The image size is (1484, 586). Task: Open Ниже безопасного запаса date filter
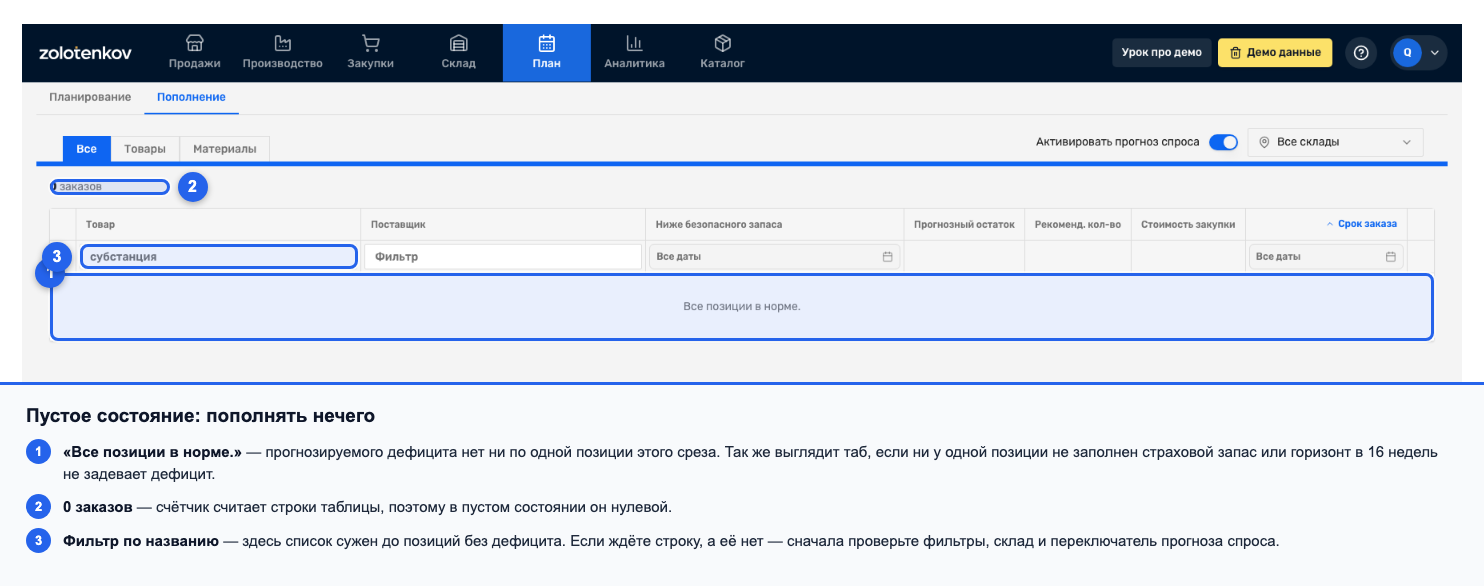tap(774, 257)
